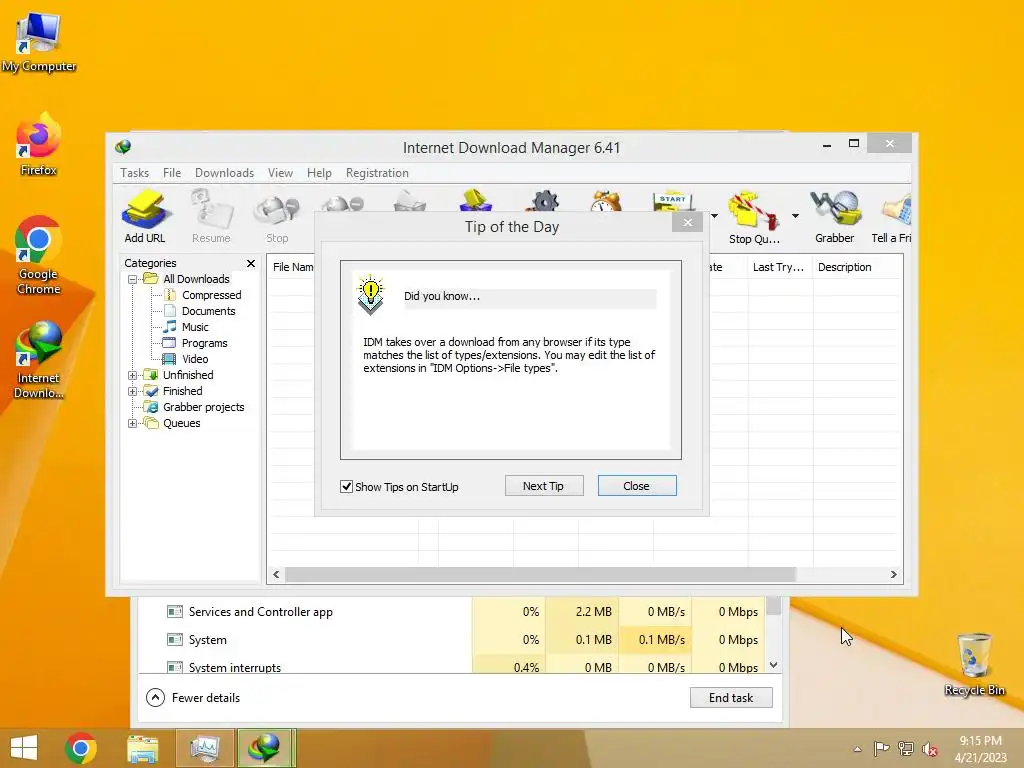Expand the Finished category
Screen dimensions: 1024x768
coord(133,391)
